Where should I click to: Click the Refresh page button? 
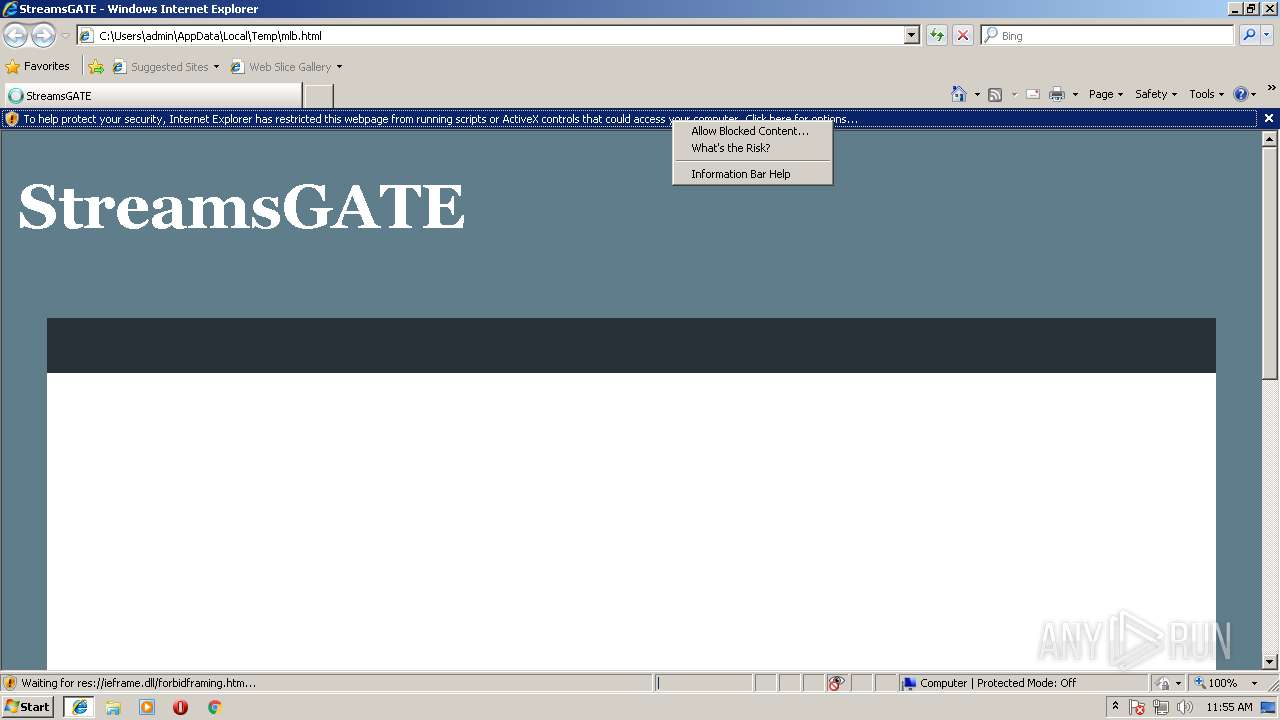tap(937, 36)
